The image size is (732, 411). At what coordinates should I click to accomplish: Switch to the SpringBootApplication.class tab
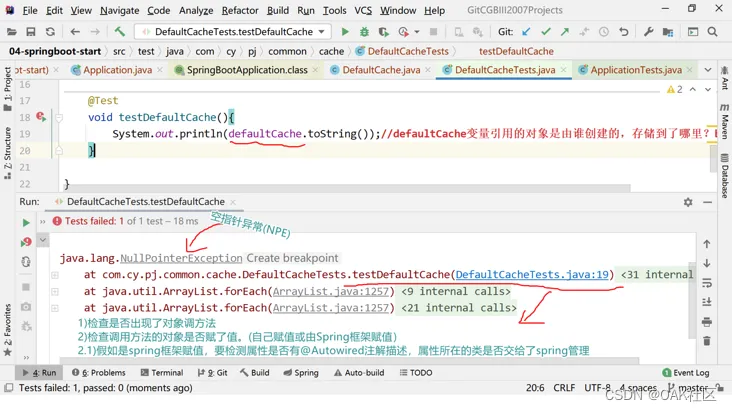247,70
